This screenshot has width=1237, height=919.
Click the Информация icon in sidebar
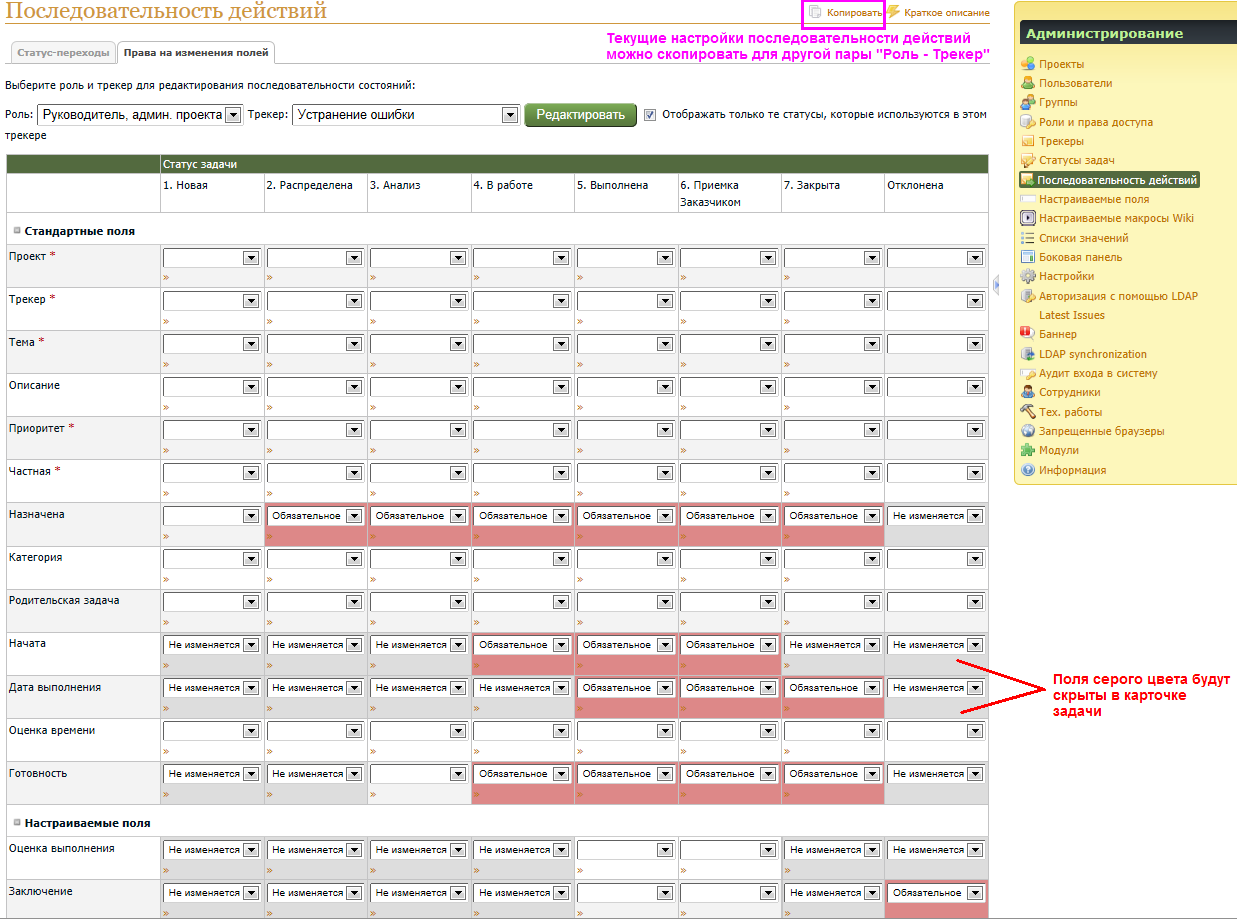coord(1028,470)
